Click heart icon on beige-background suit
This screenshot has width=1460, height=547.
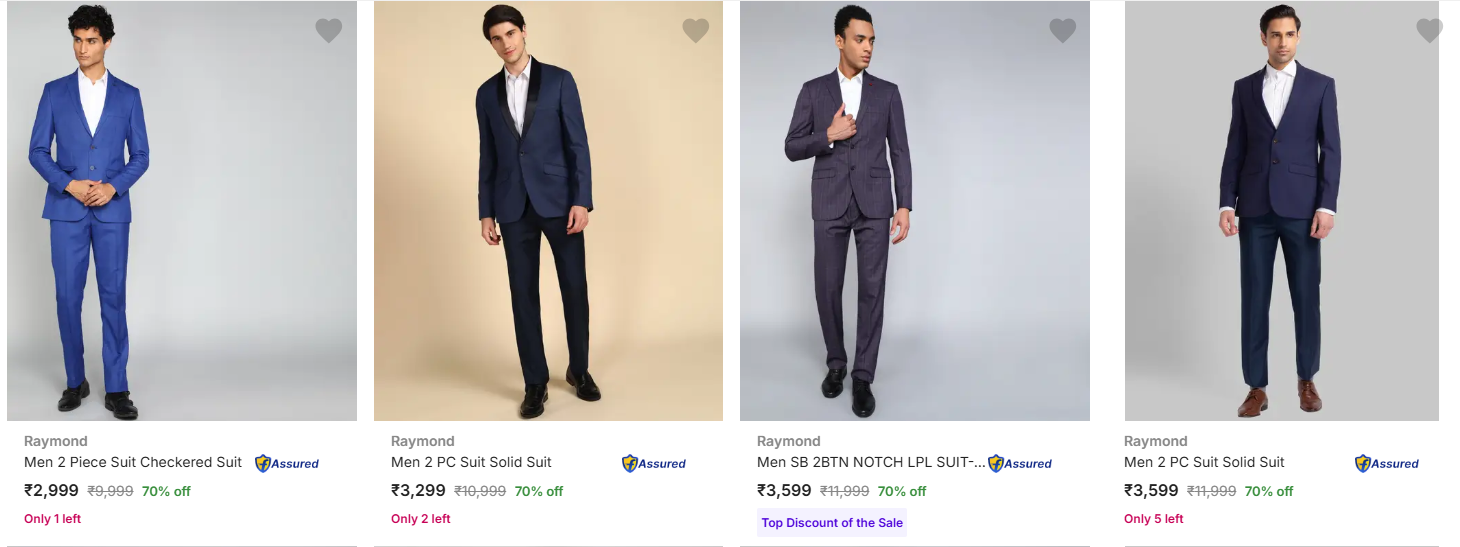695,31
